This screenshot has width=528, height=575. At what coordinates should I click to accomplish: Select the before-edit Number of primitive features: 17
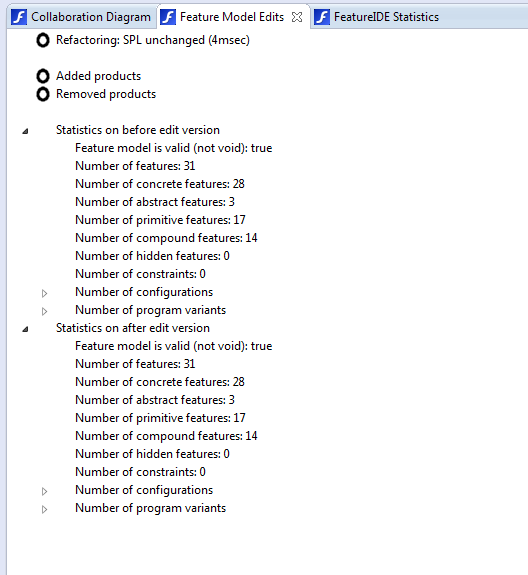[x=160, y=220]
